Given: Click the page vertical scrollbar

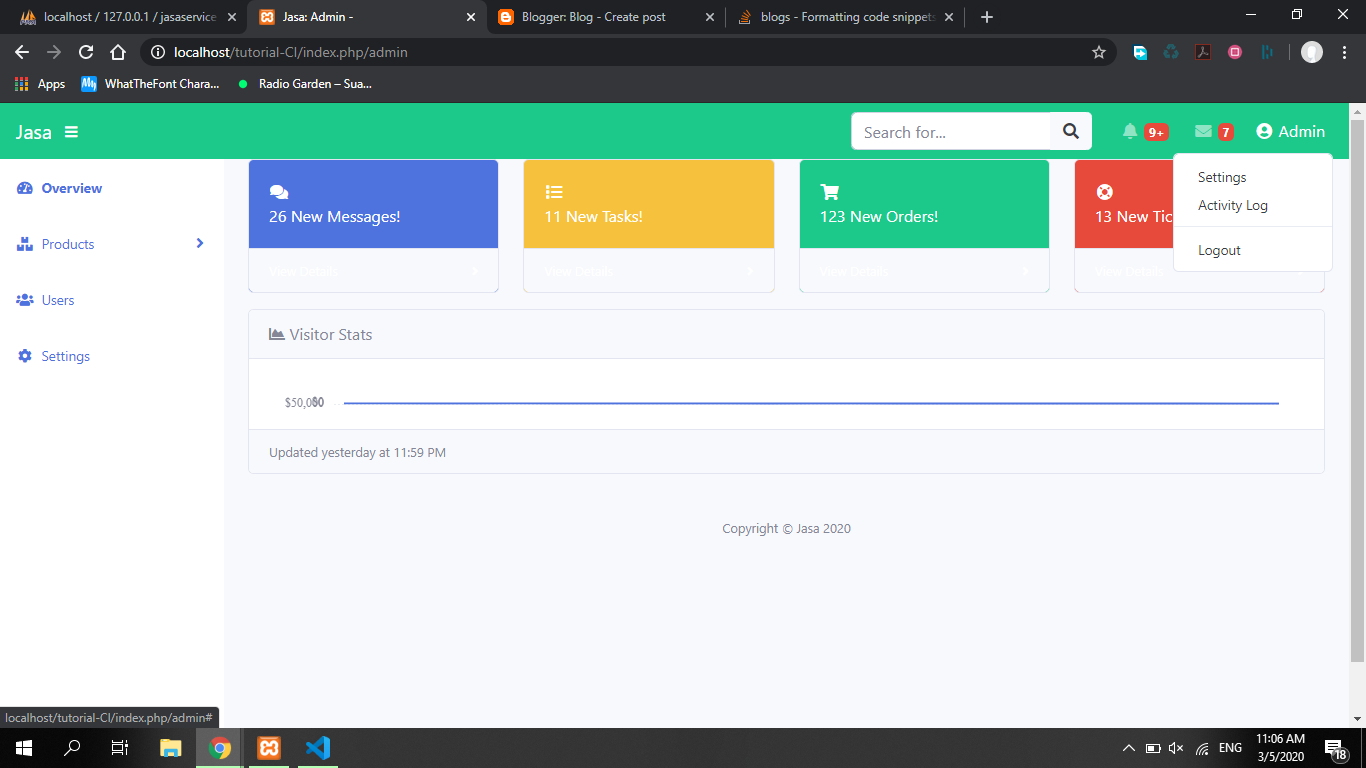Looking at the screenshot, I should (1357, 390).
